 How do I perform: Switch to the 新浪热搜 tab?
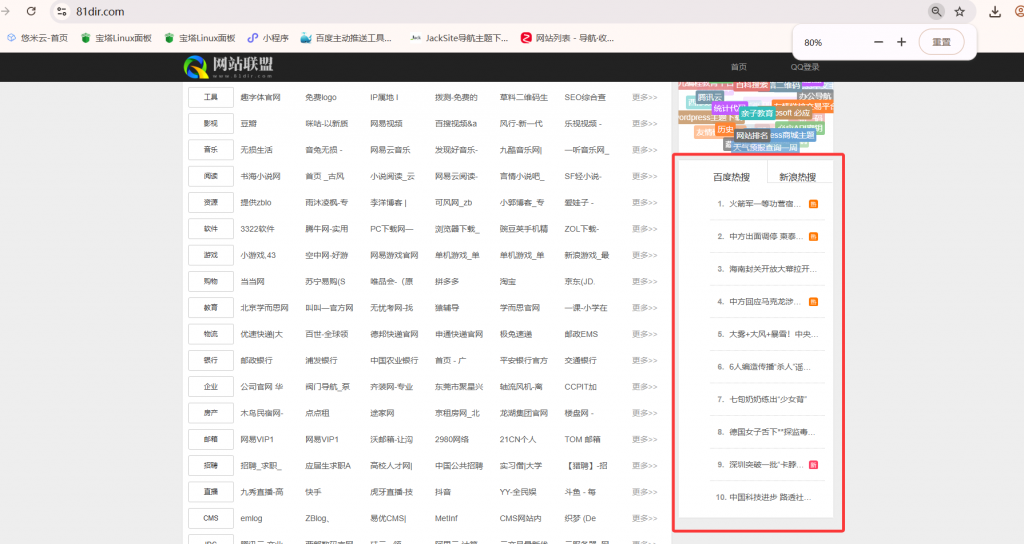[x=797, y=177]
